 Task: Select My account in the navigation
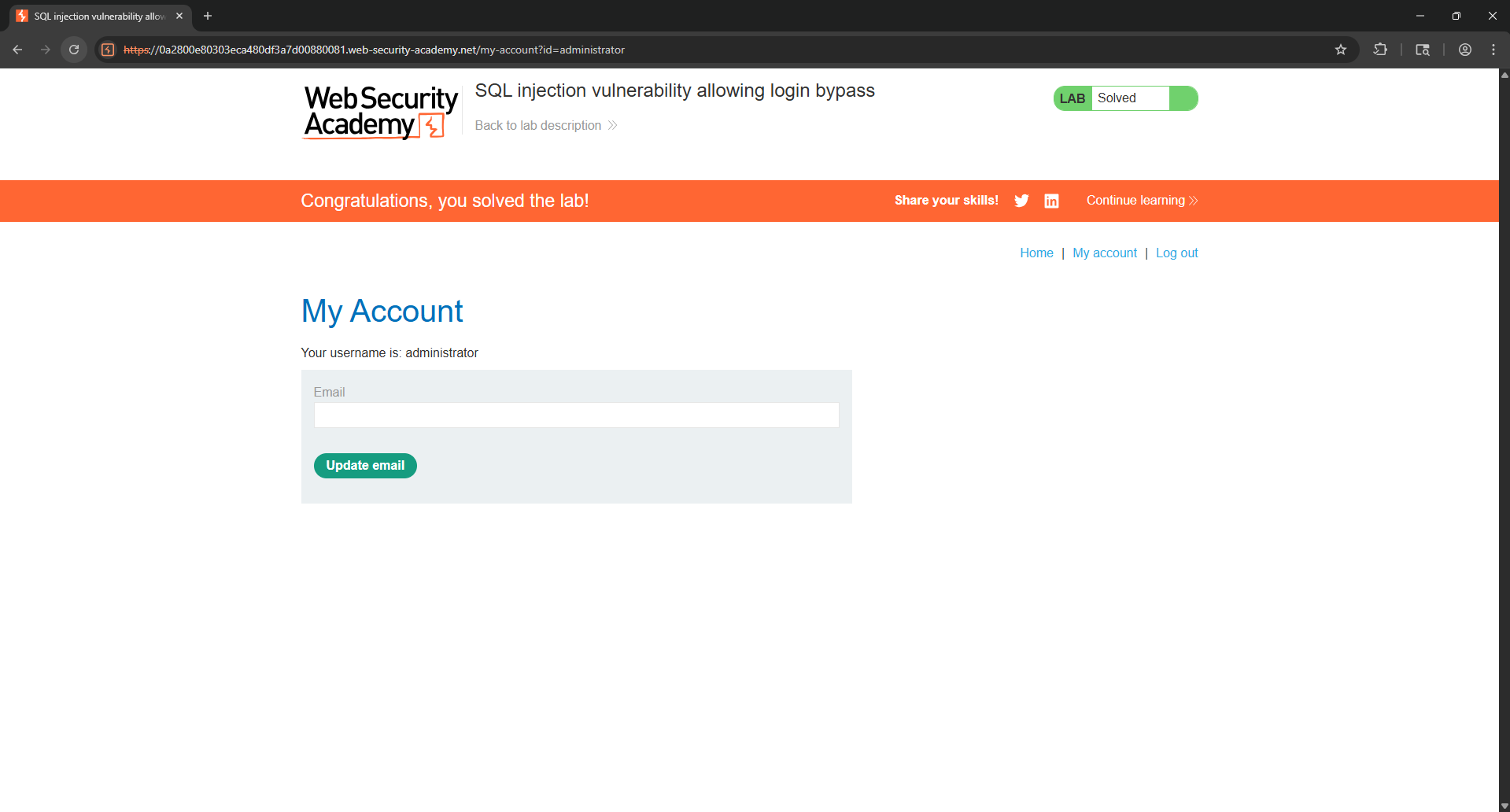1105,253
